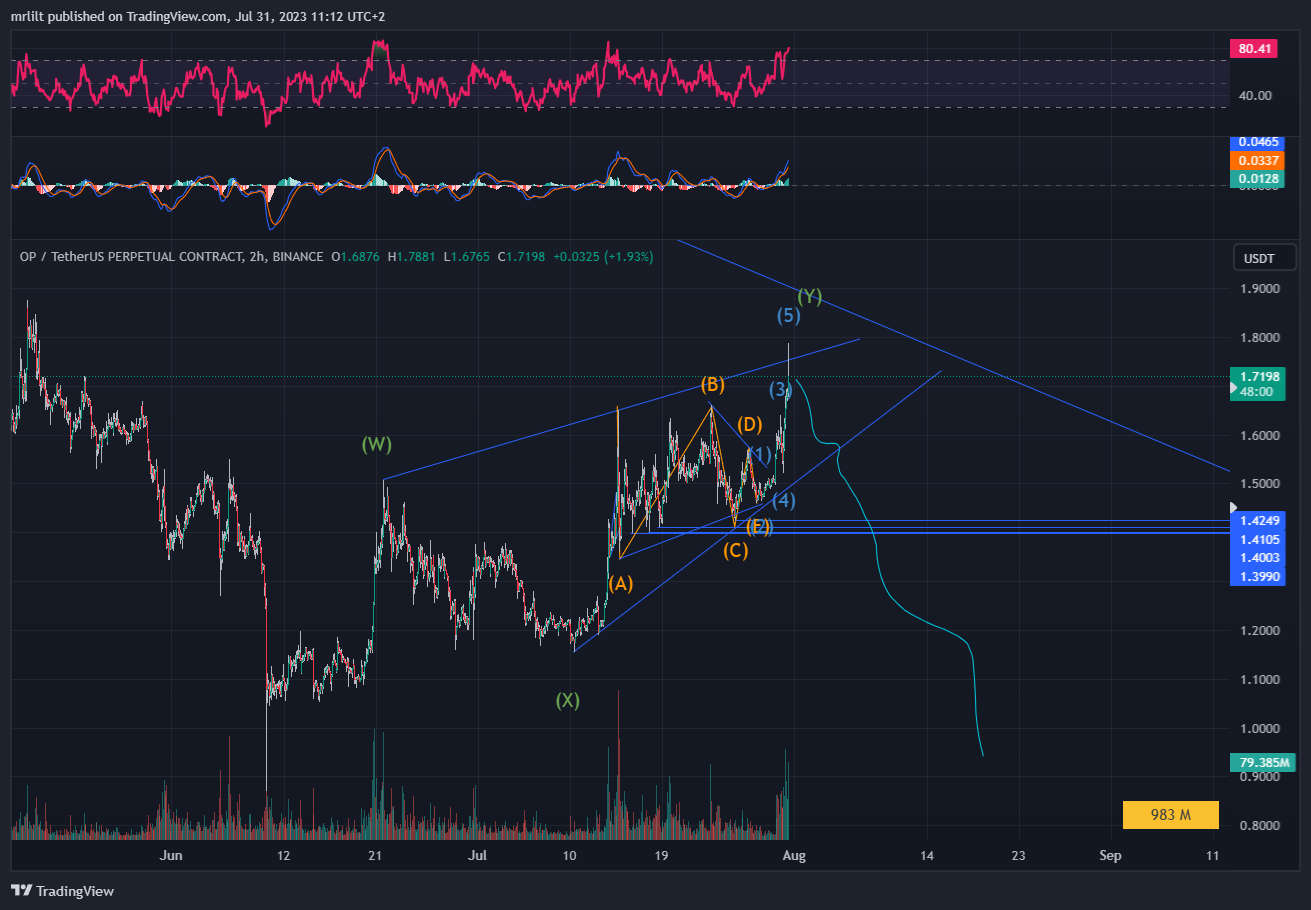Screen dimensions: 1311x910
Task: Click the horizontal line price label 1.4249
Action: [x=1258, y=521]
